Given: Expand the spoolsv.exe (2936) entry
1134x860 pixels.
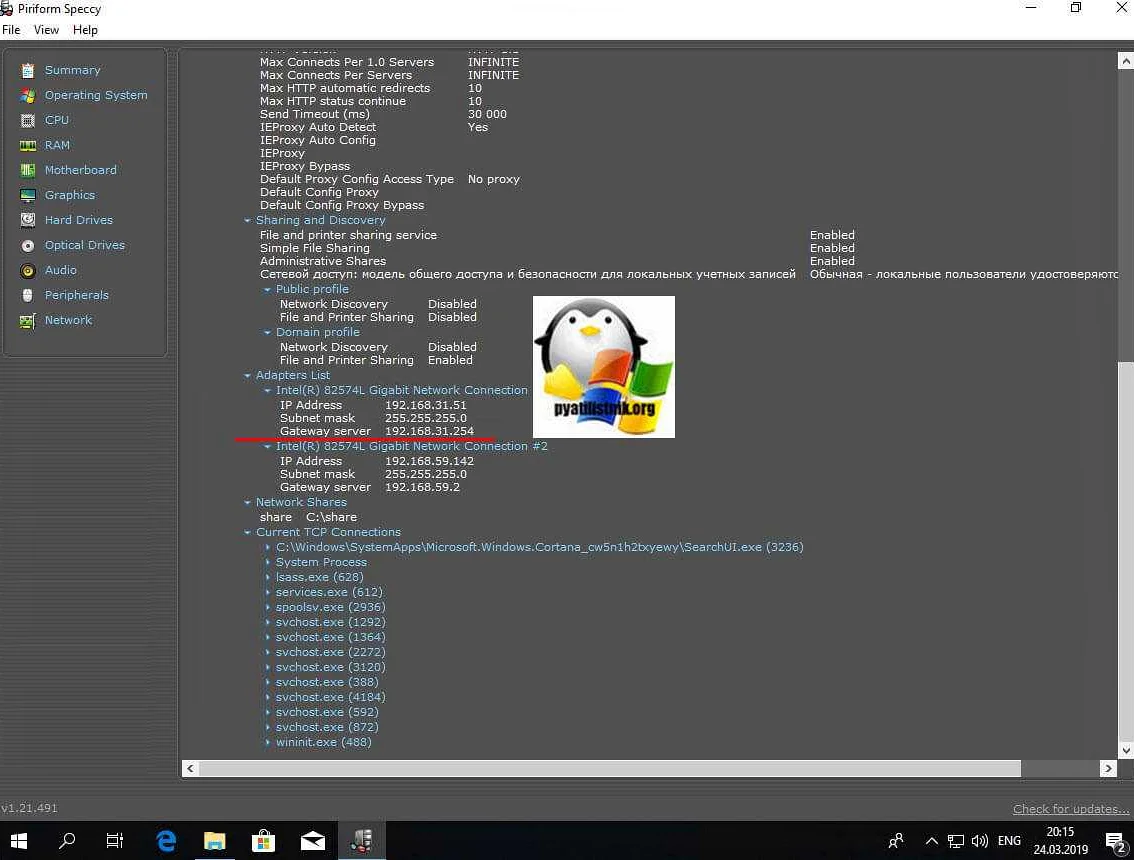Looking at the screenshot, I should pos(268,607).
